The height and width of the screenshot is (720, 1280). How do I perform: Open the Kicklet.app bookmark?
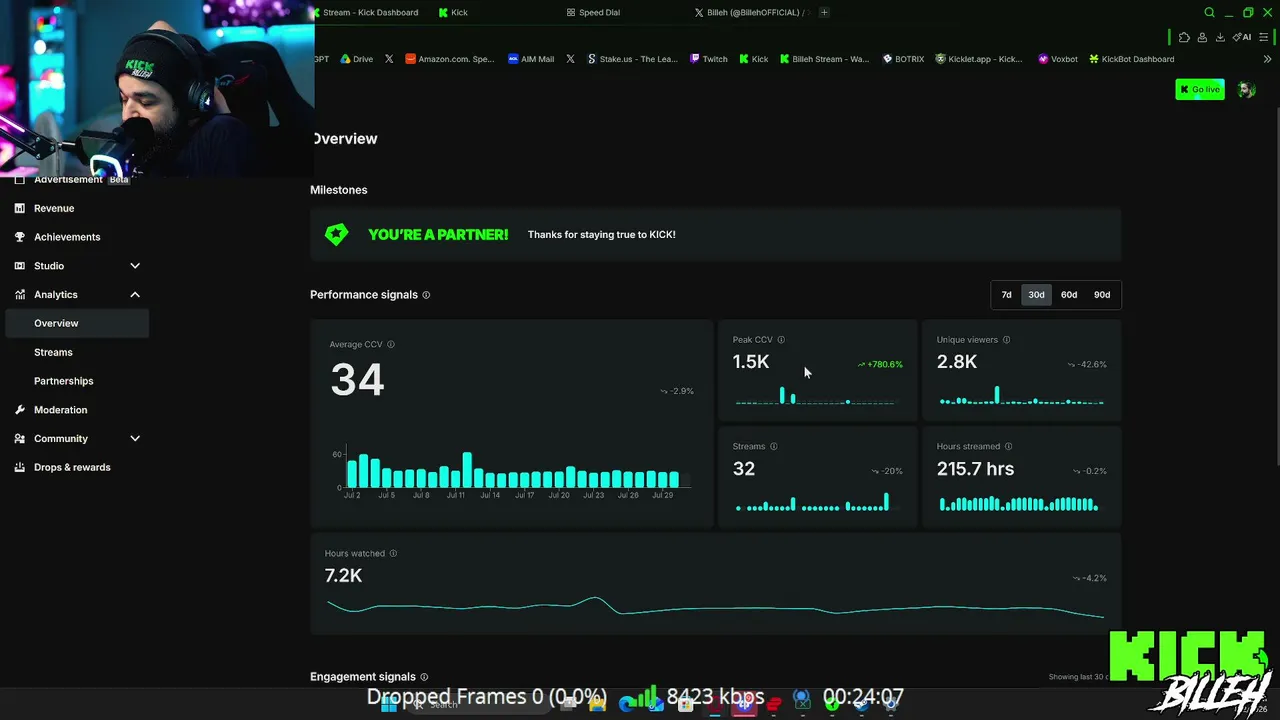[979, 59]
